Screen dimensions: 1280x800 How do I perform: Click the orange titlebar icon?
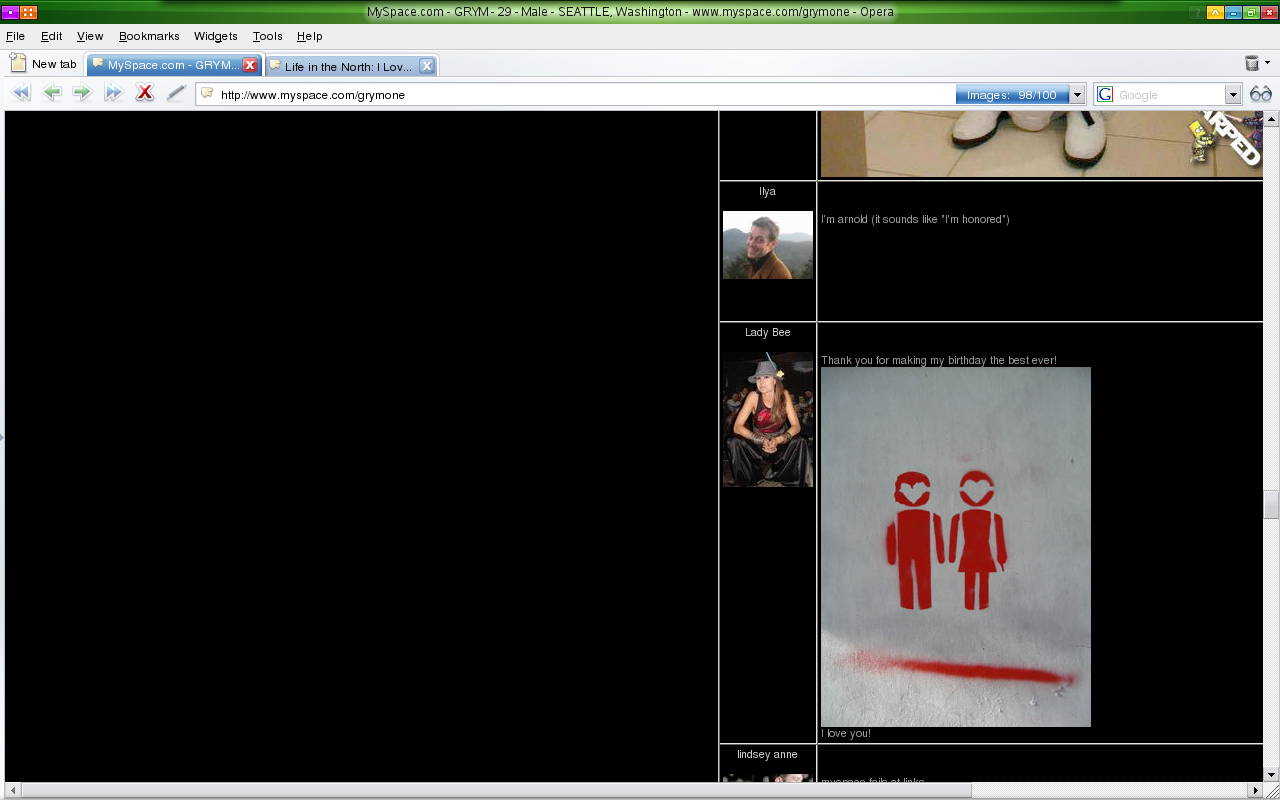pos(28,12)
